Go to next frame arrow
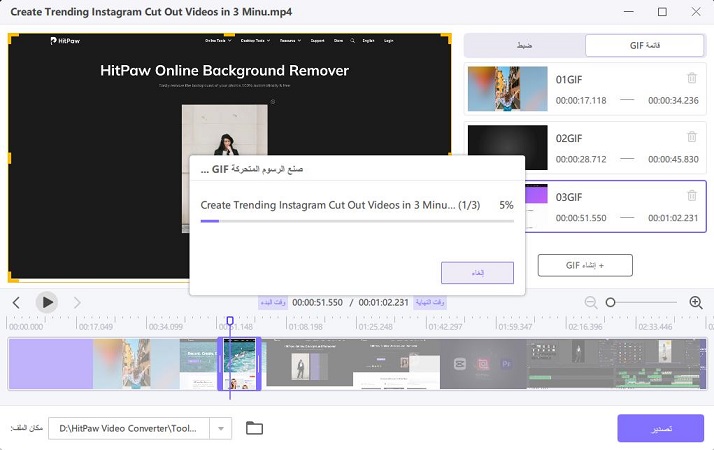This screenshot has width=714, height=450. 77,302
